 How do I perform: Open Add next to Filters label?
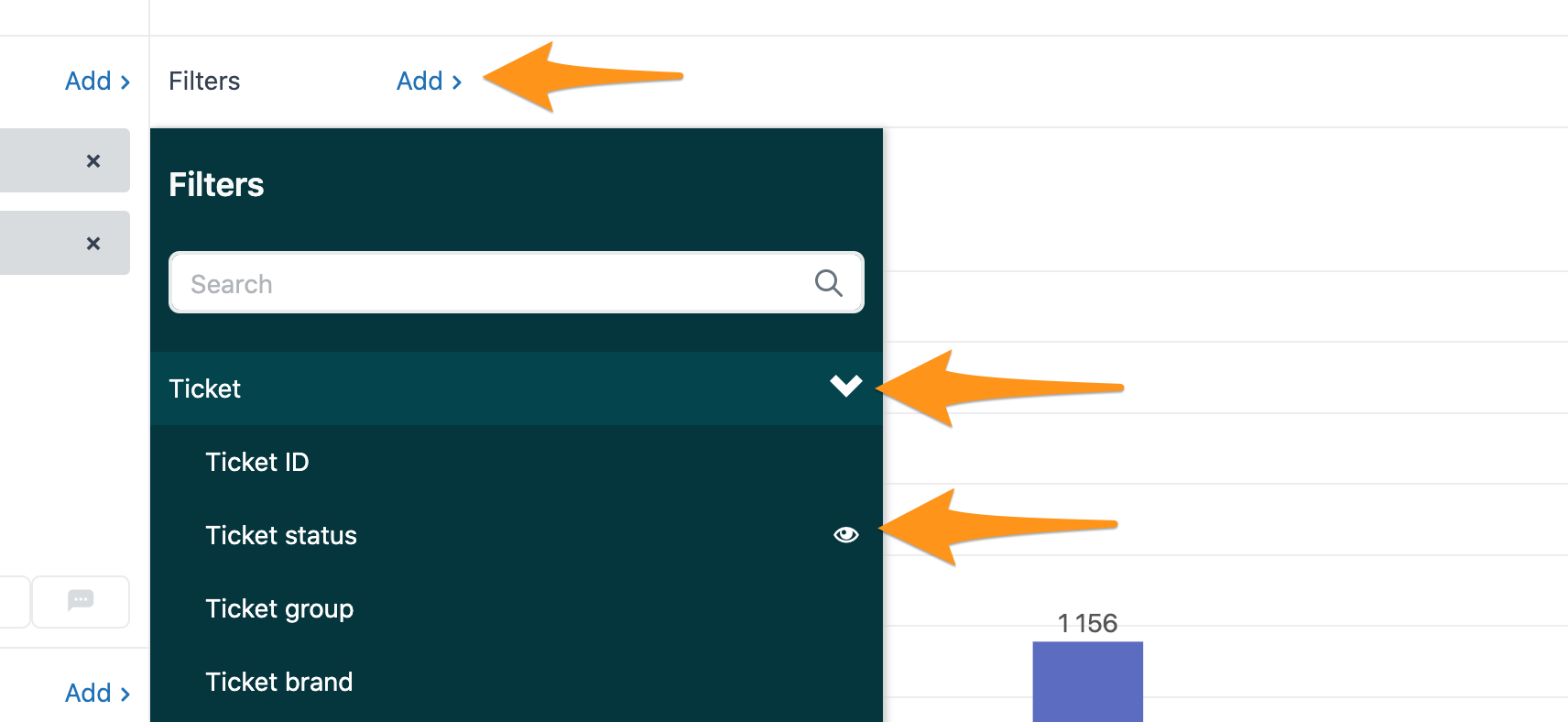click(429, 82)
